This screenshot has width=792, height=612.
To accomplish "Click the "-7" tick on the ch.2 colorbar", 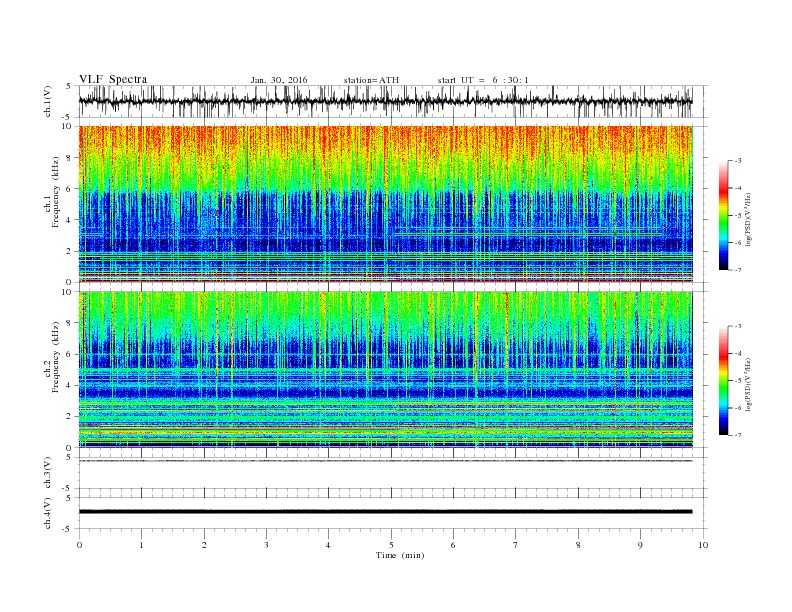I will pos(738,435).
